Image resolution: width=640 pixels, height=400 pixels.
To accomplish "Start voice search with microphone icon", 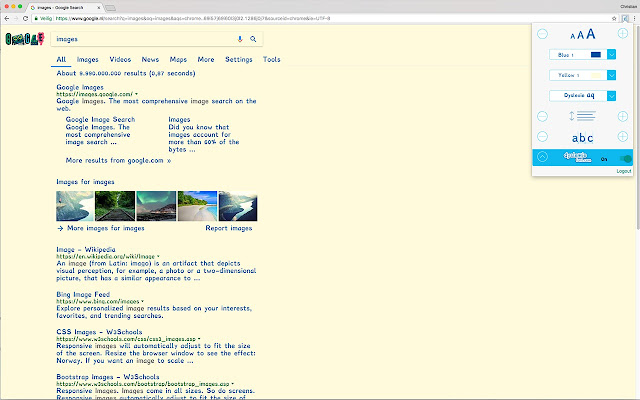I will 240,39.
